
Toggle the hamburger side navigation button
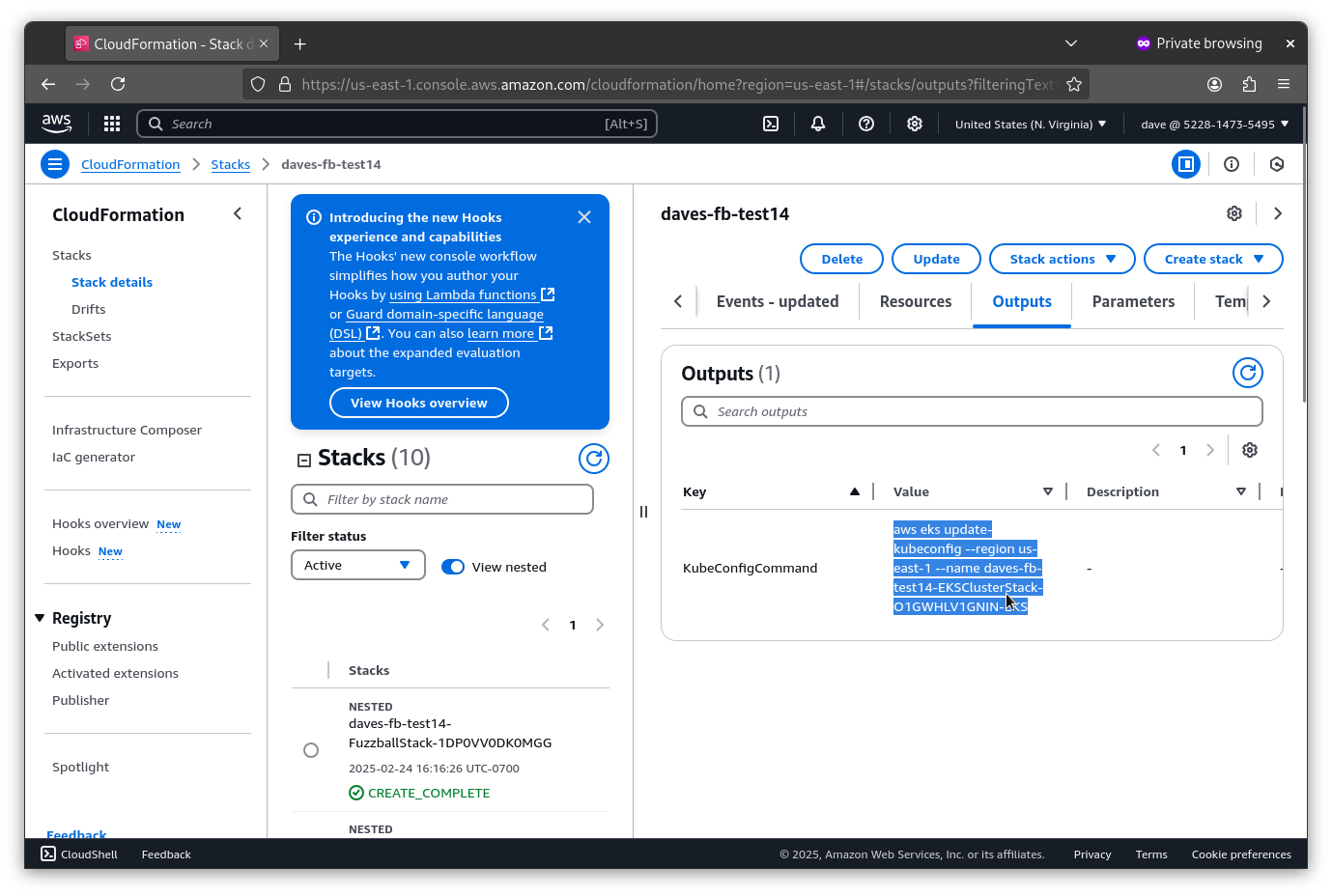(55, 164)
